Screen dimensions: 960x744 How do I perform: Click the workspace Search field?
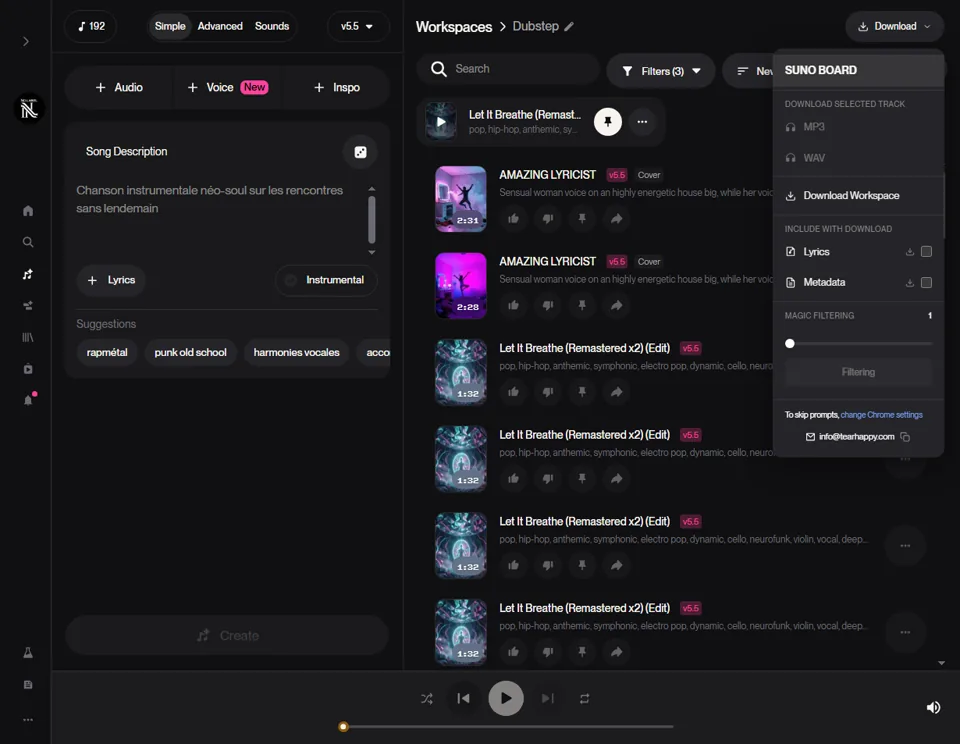[x=508, y=69]
